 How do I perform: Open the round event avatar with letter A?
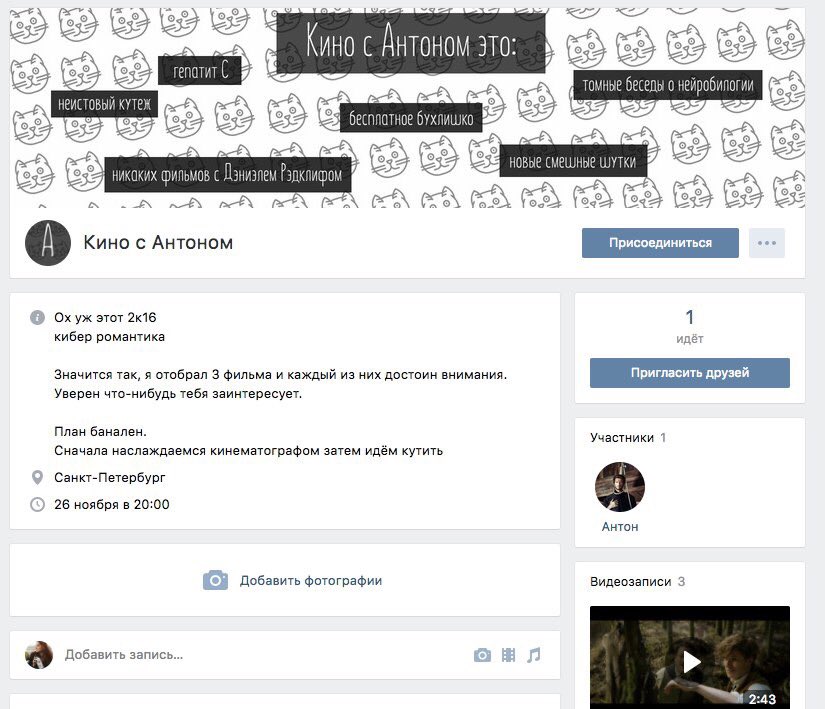pyautogui.click(x=46, y=243)
